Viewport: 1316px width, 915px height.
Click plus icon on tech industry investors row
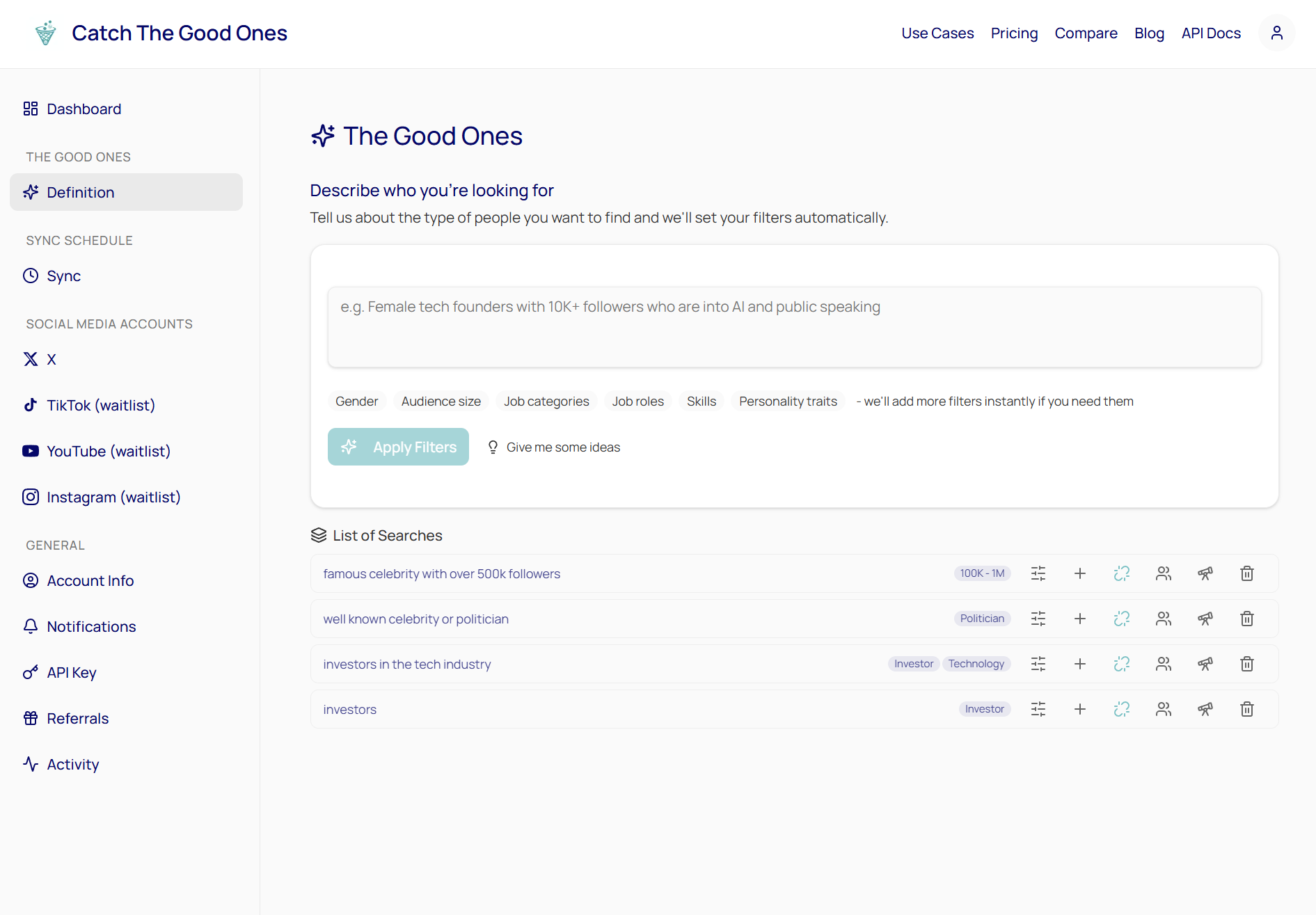point(1080,664)
